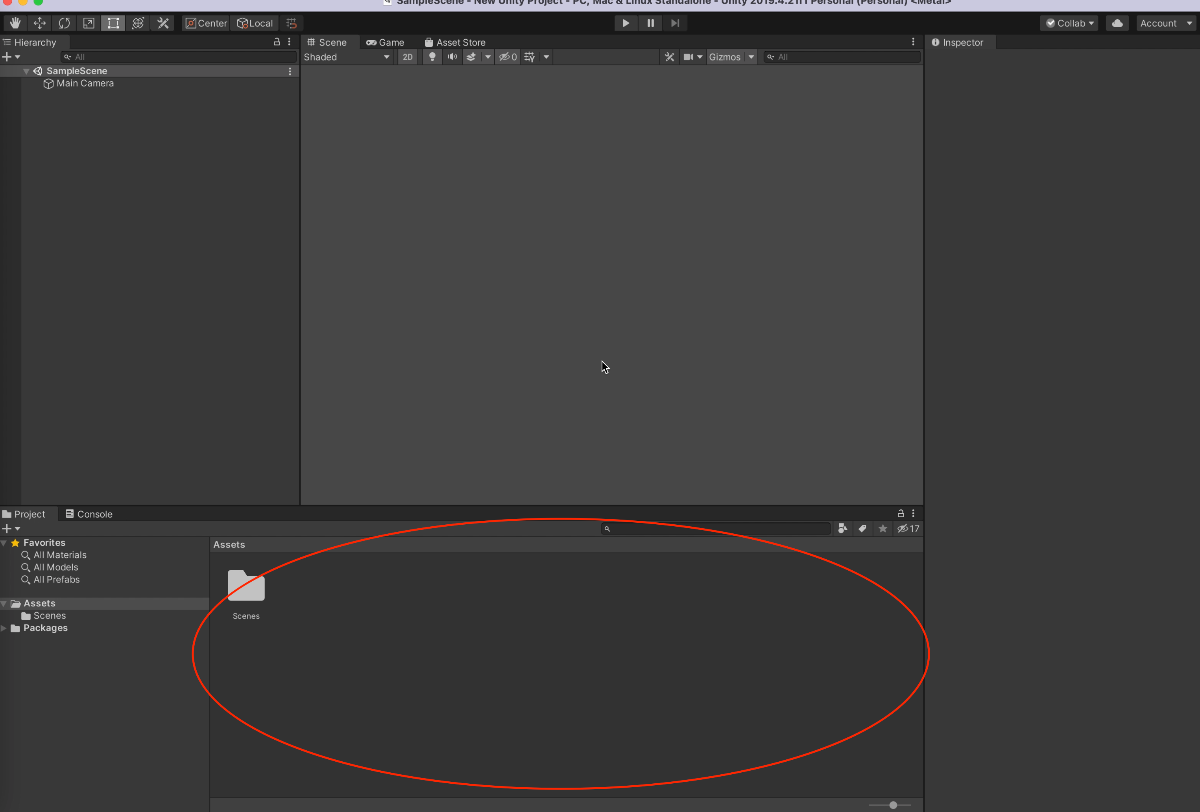The image size is (1200, 812).
Task: Select the Rotate tool
Action: pyautogui.click(x=64, y=23)
